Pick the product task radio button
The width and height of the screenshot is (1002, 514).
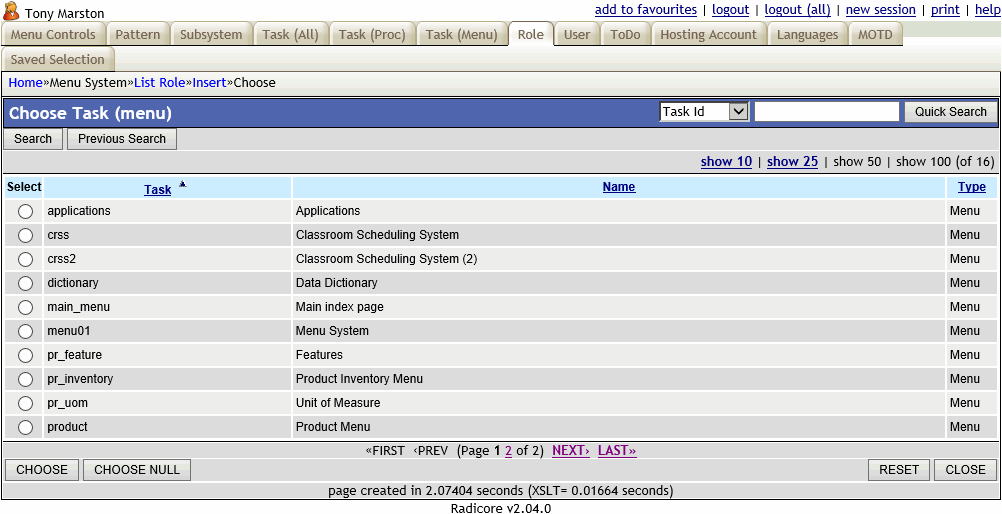(x=25, y=427)
